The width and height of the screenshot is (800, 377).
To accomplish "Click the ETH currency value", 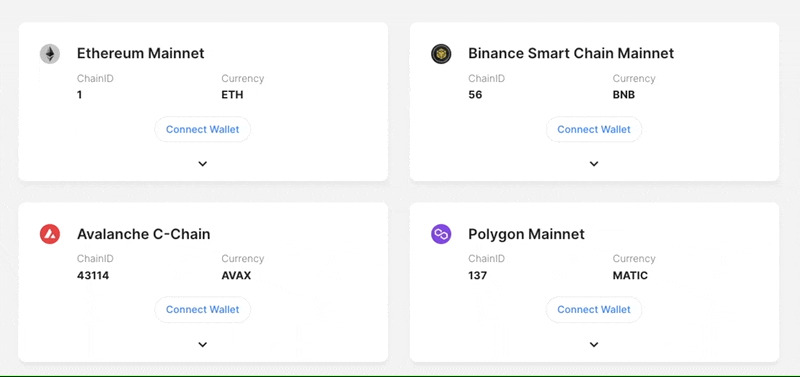I will [232, 95].
